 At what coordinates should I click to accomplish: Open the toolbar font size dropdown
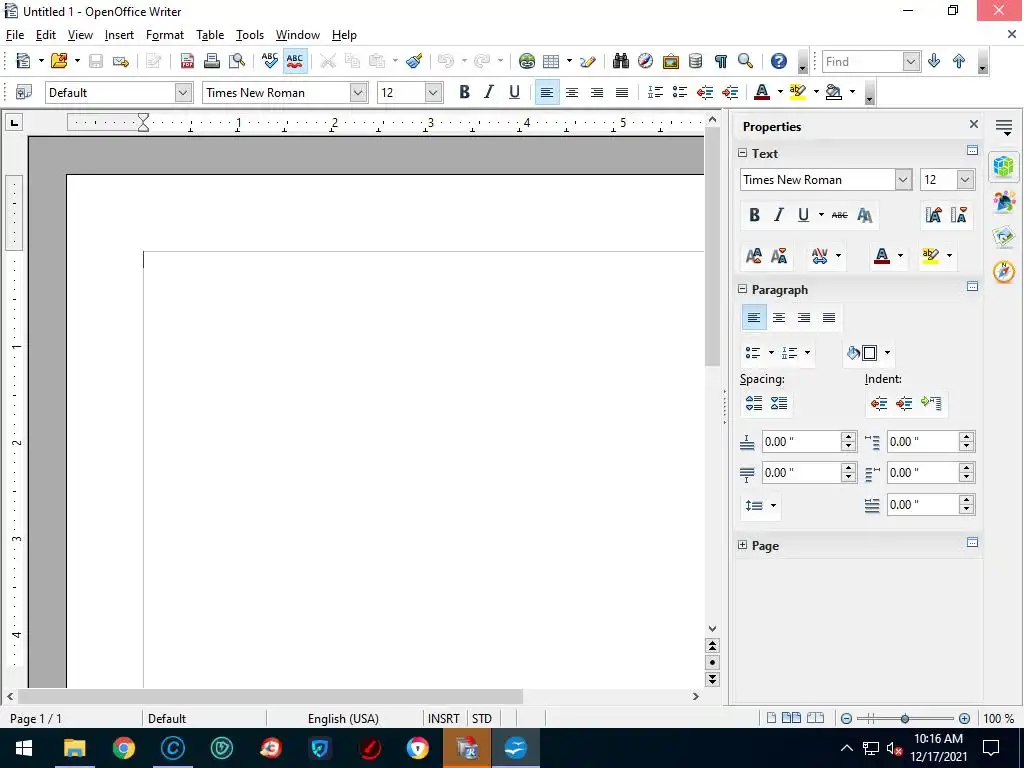point(433,93)
